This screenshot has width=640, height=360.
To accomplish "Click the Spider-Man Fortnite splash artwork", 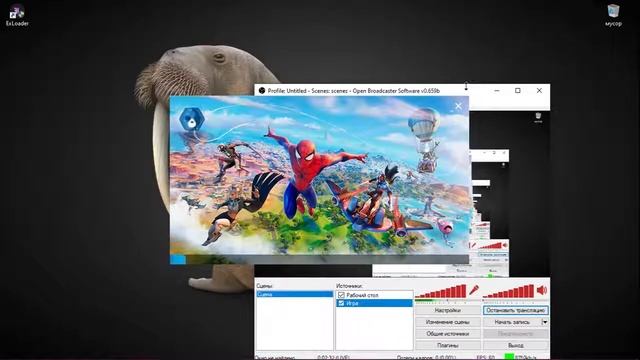I will (x=319, y=176).
